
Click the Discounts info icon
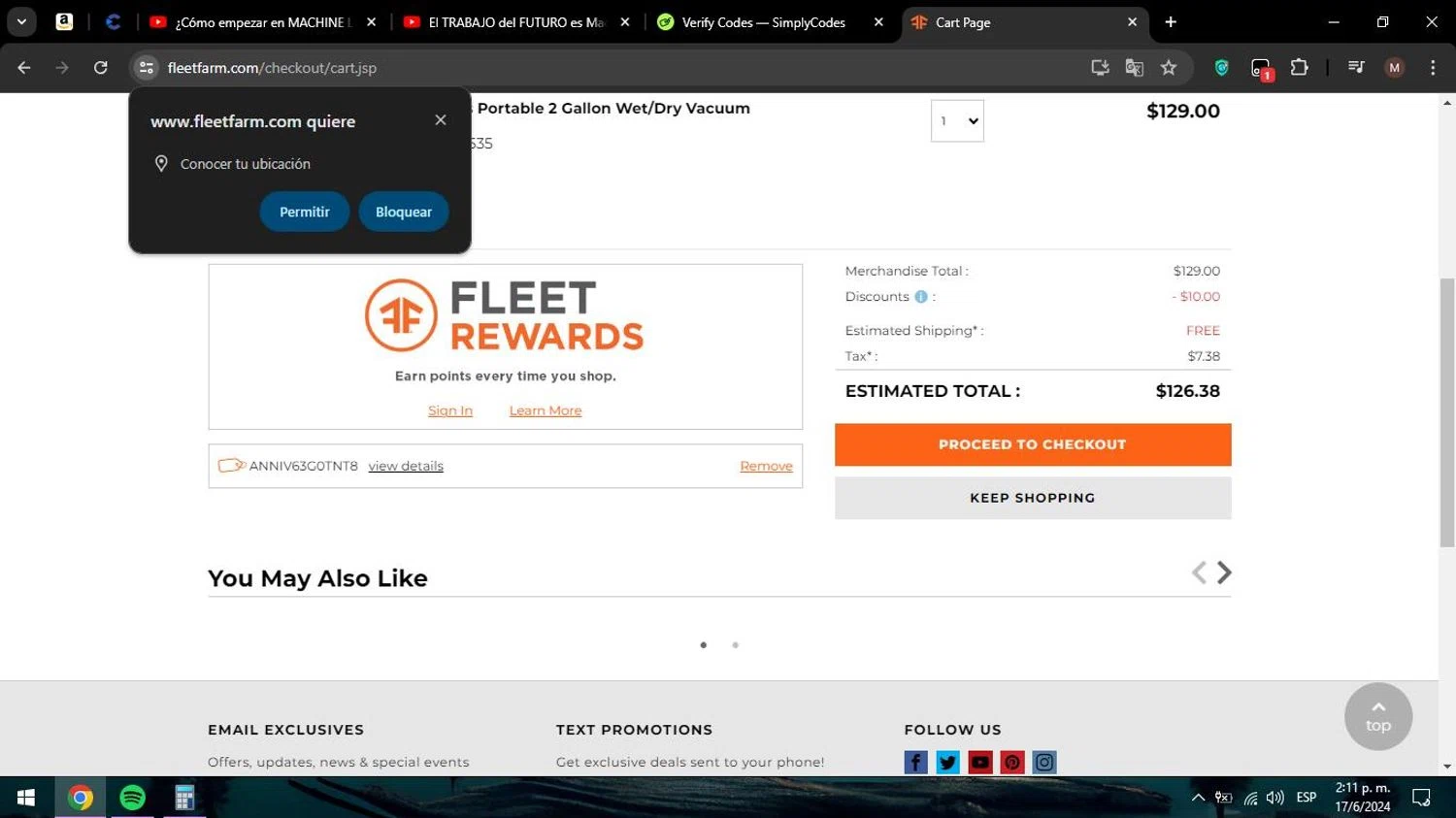pos(921,297)
